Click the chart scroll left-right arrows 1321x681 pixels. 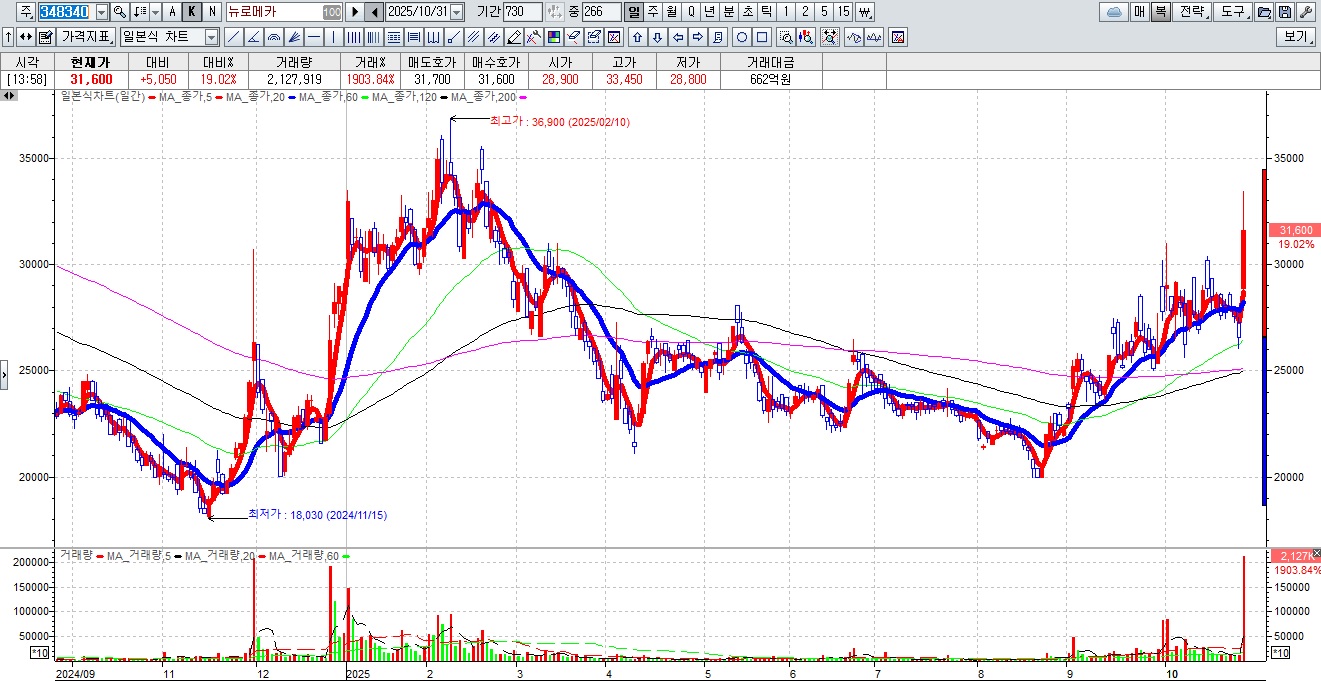pyautogui.click(x=9, y=96)
